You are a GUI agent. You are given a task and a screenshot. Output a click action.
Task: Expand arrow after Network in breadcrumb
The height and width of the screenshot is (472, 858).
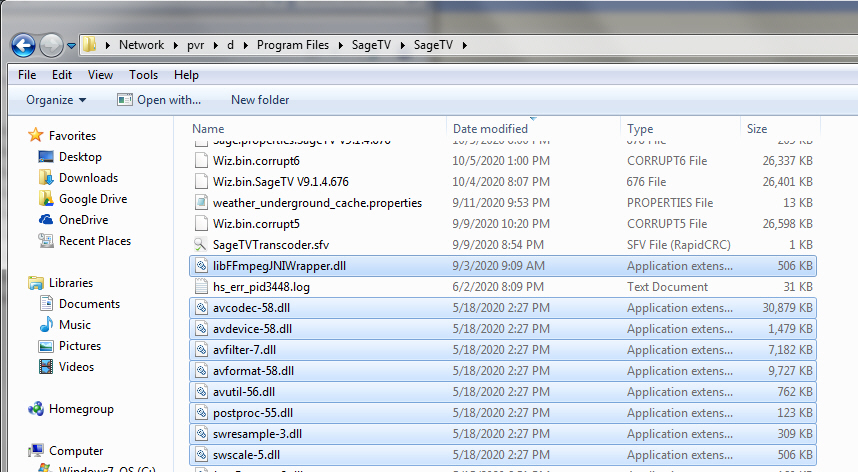[175, 45]
